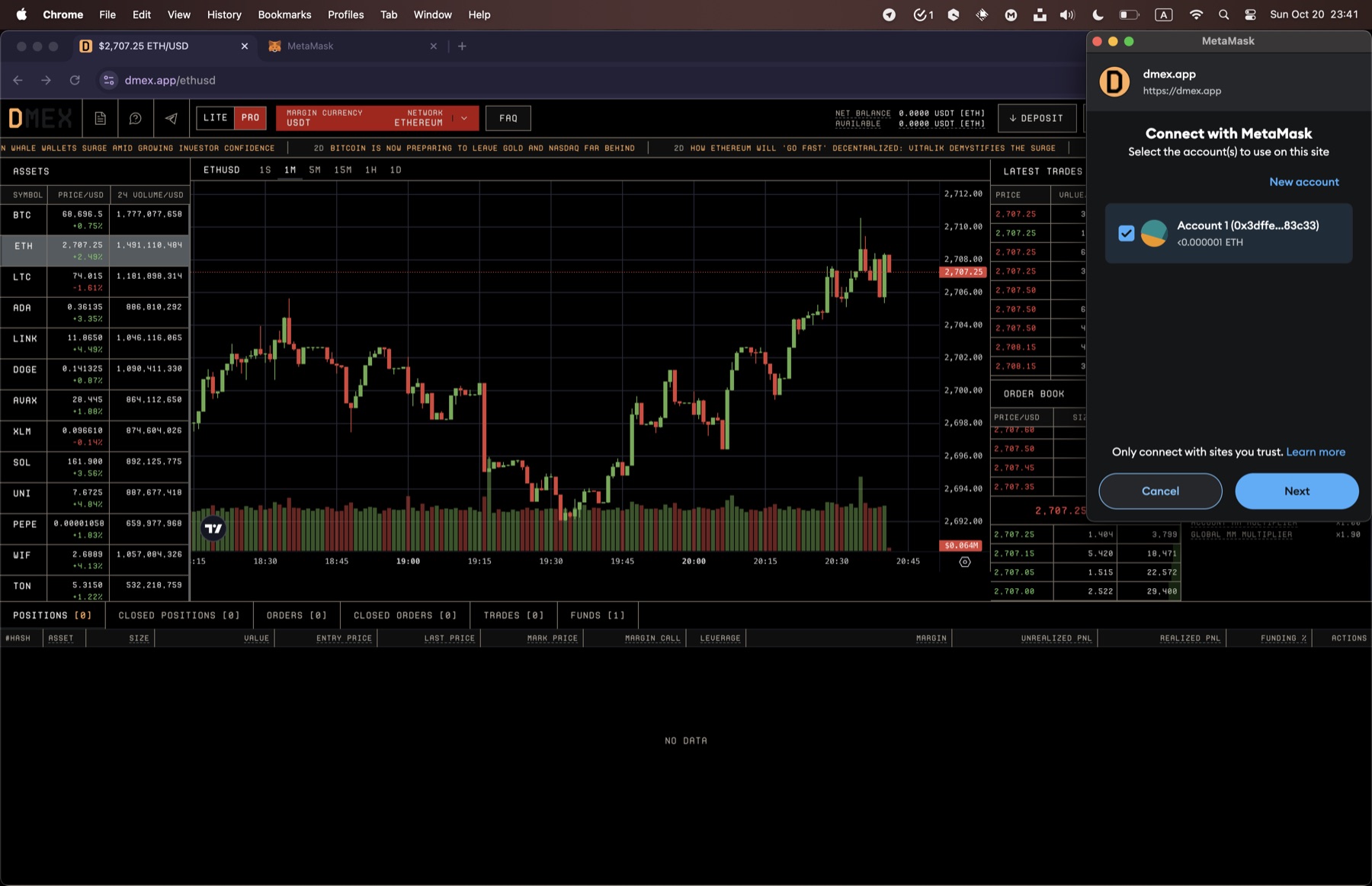This screenshot has width=1372, height=886.
Task: Open a new Chrome tab
Action: point(462,46)
